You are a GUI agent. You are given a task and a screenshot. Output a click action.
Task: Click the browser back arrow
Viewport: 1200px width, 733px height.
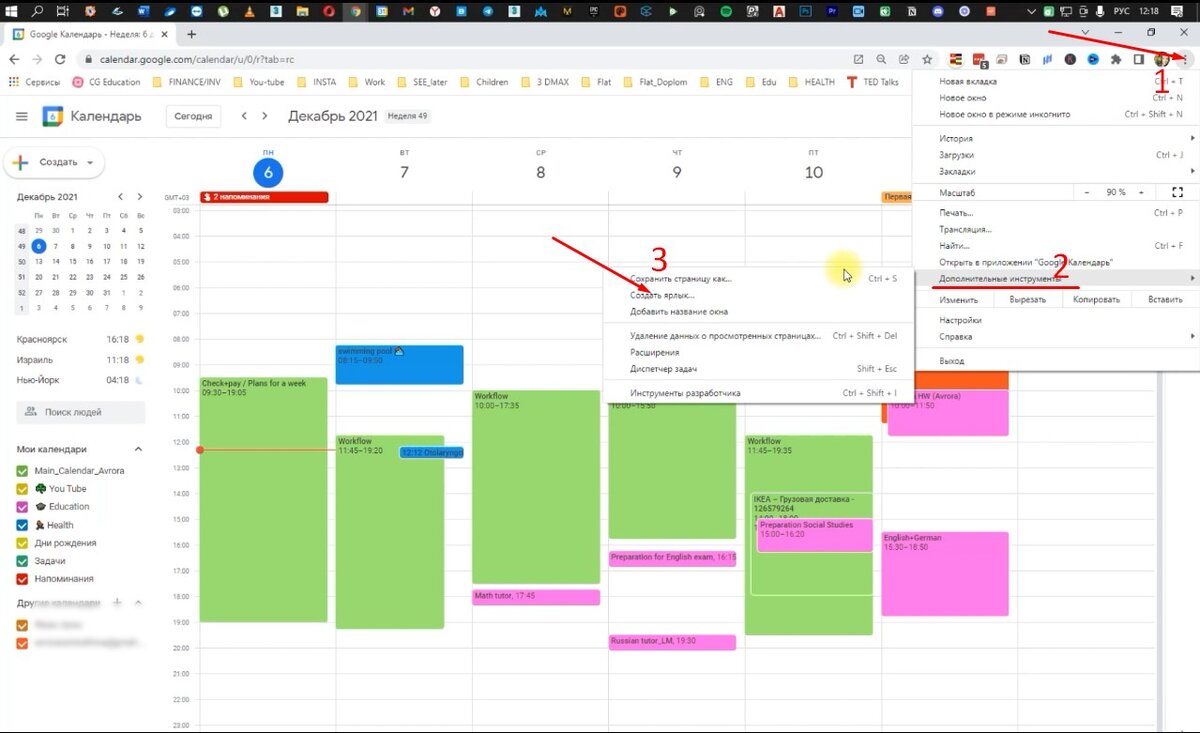[14, 59]
